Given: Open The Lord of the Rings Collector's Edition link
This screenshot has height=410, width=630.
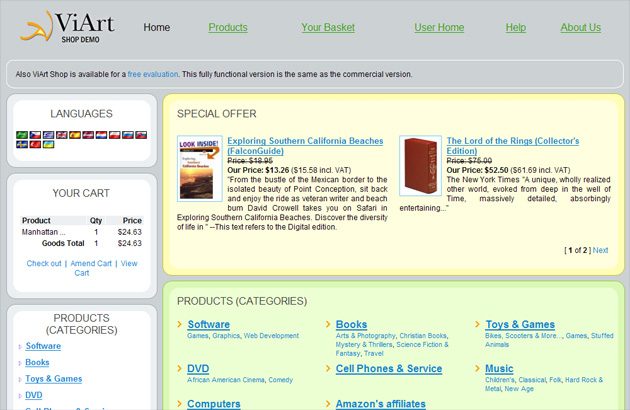Looking at the screenshot, I should pos(513,146).
